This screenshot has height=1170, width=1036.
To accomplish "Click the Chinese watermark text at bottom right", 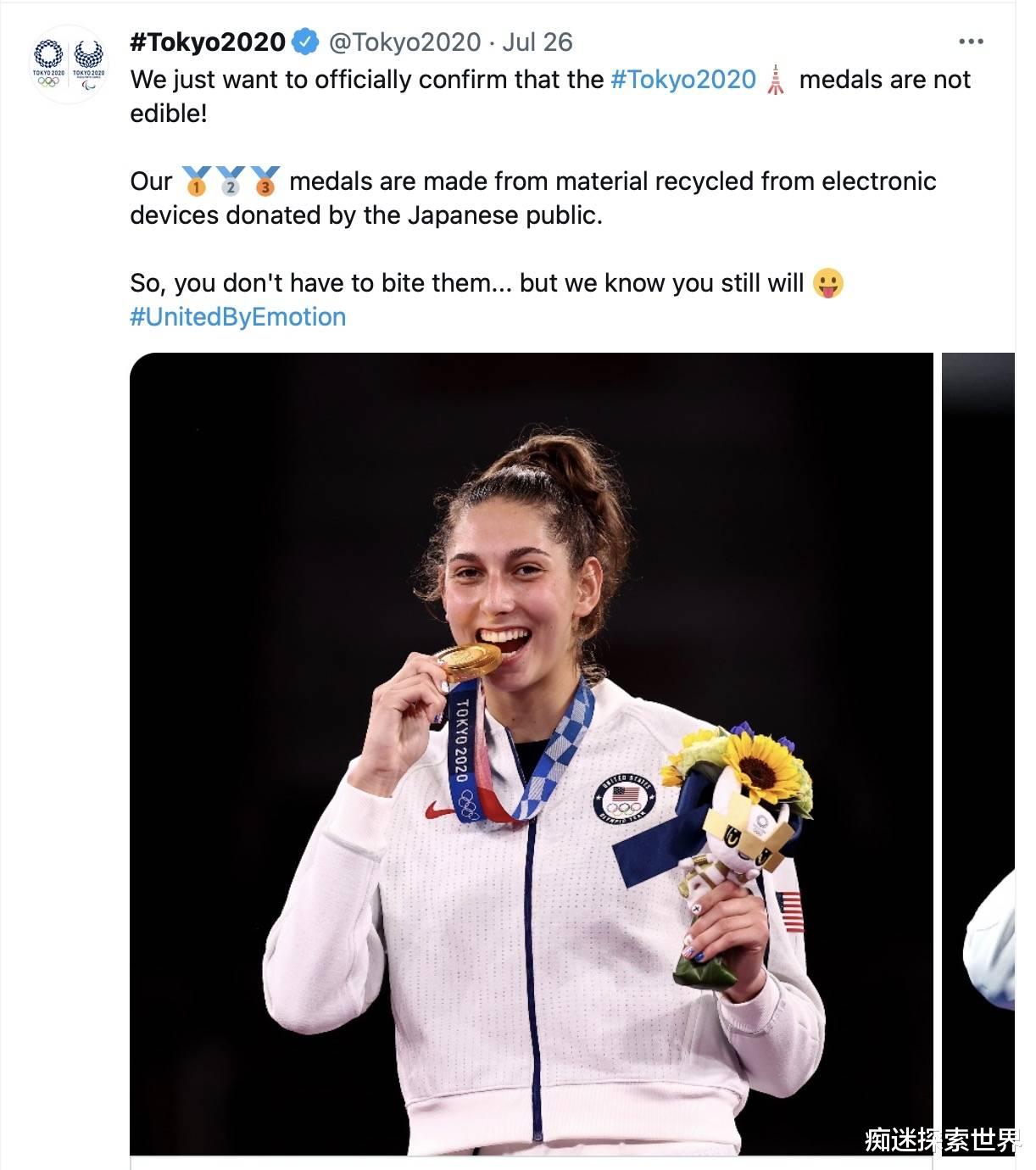I will (943, 1139).
